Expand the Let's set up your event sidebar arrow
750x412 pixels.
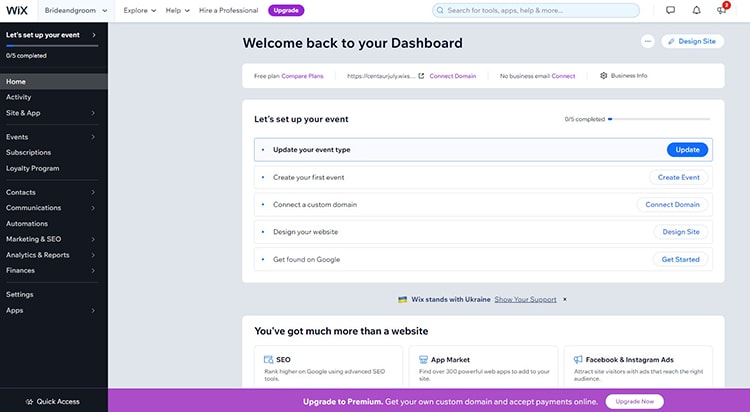click(x=94, y=35)
